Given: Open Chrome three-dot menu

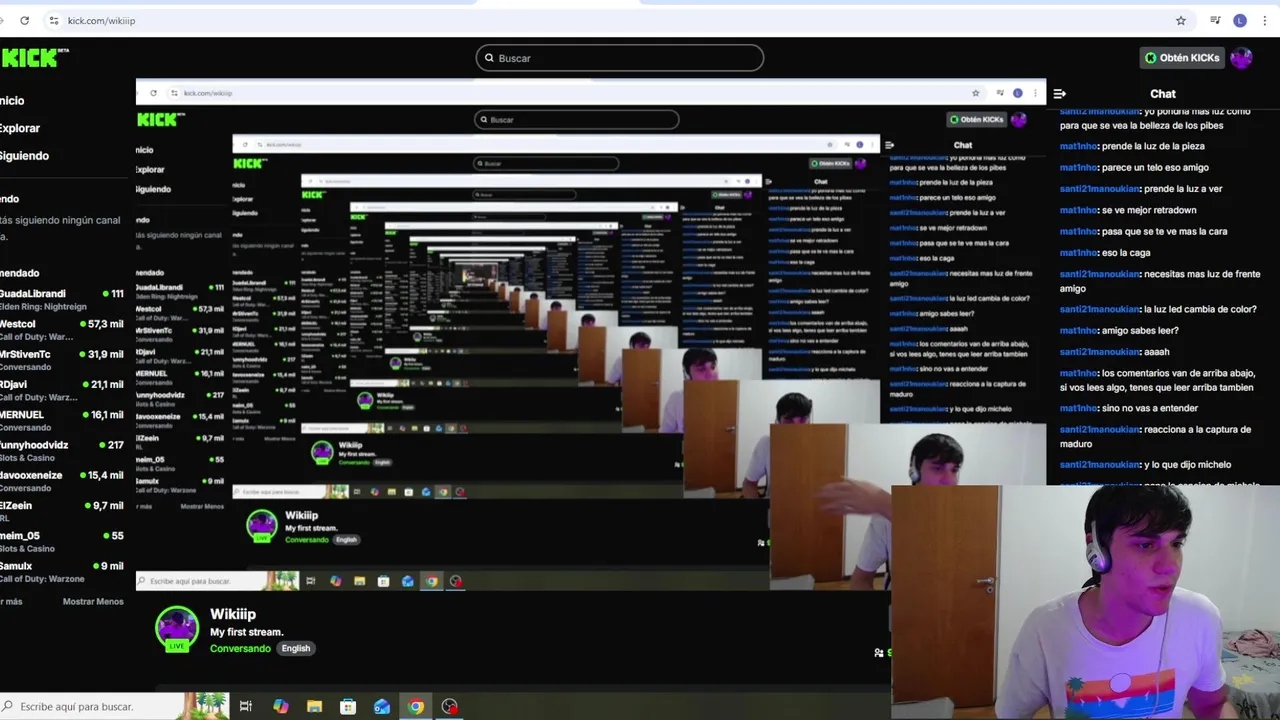Looking at the screenshot, I should click(x=1265, y=20).
